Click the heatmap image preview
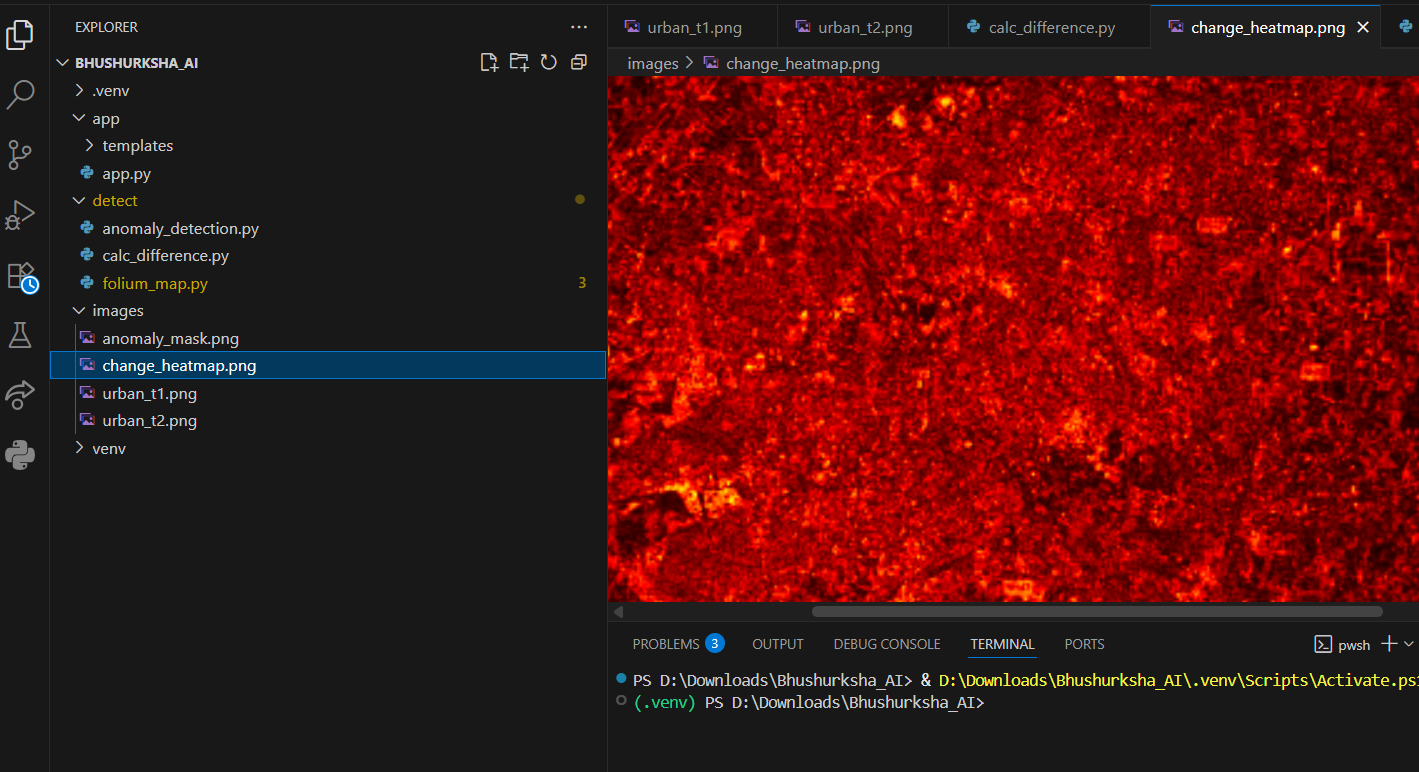Image resolution: width=1419 pixels, height=772 pixels. point(1013,339)
